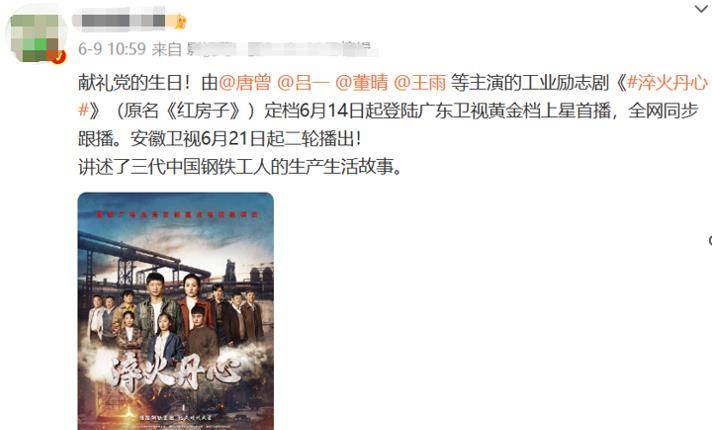Click the membership crown icon beside username

coord(180,21)
